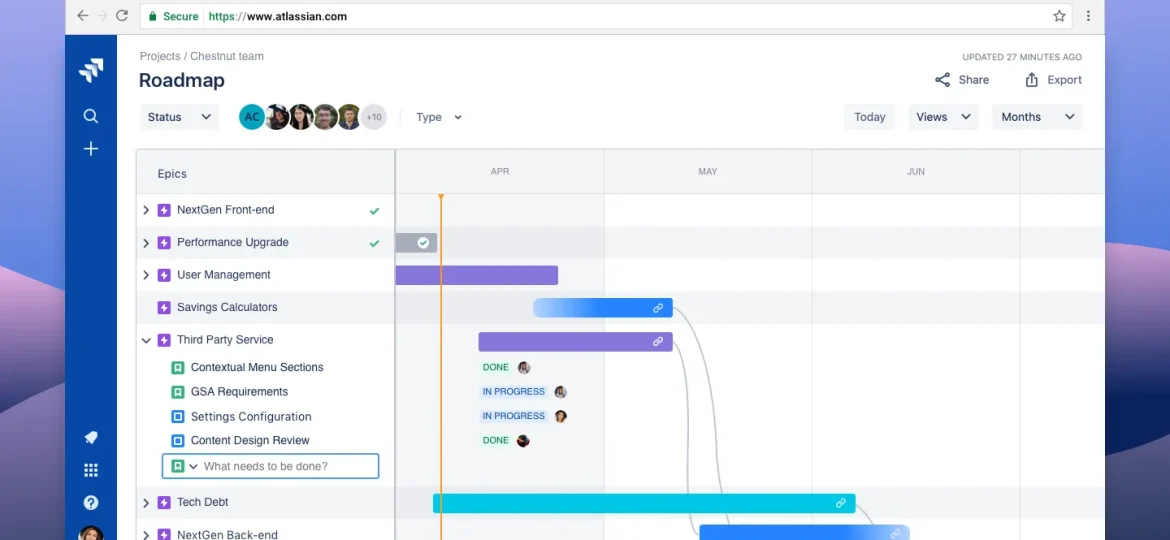
Task: Click the Share button
Action: click(962, 80)
